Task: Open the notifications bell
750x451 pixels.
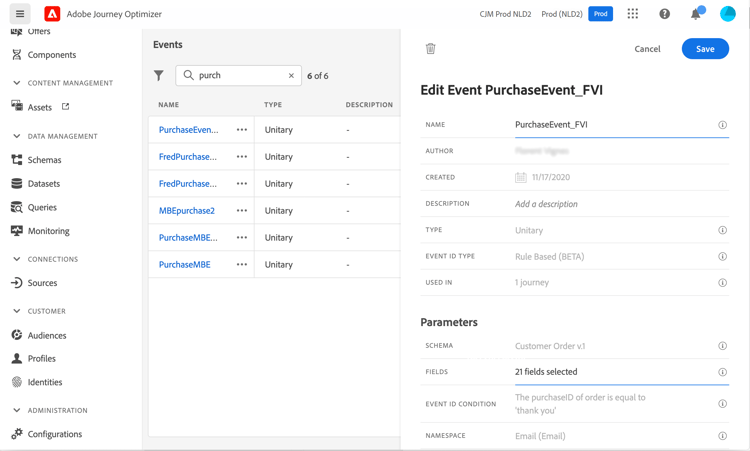Action: [x=695, y=14]
